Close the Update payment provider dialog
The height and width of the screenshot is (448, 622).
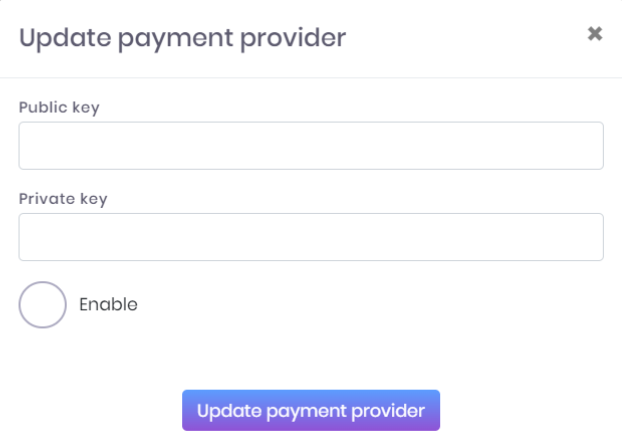tap(595, 34)
